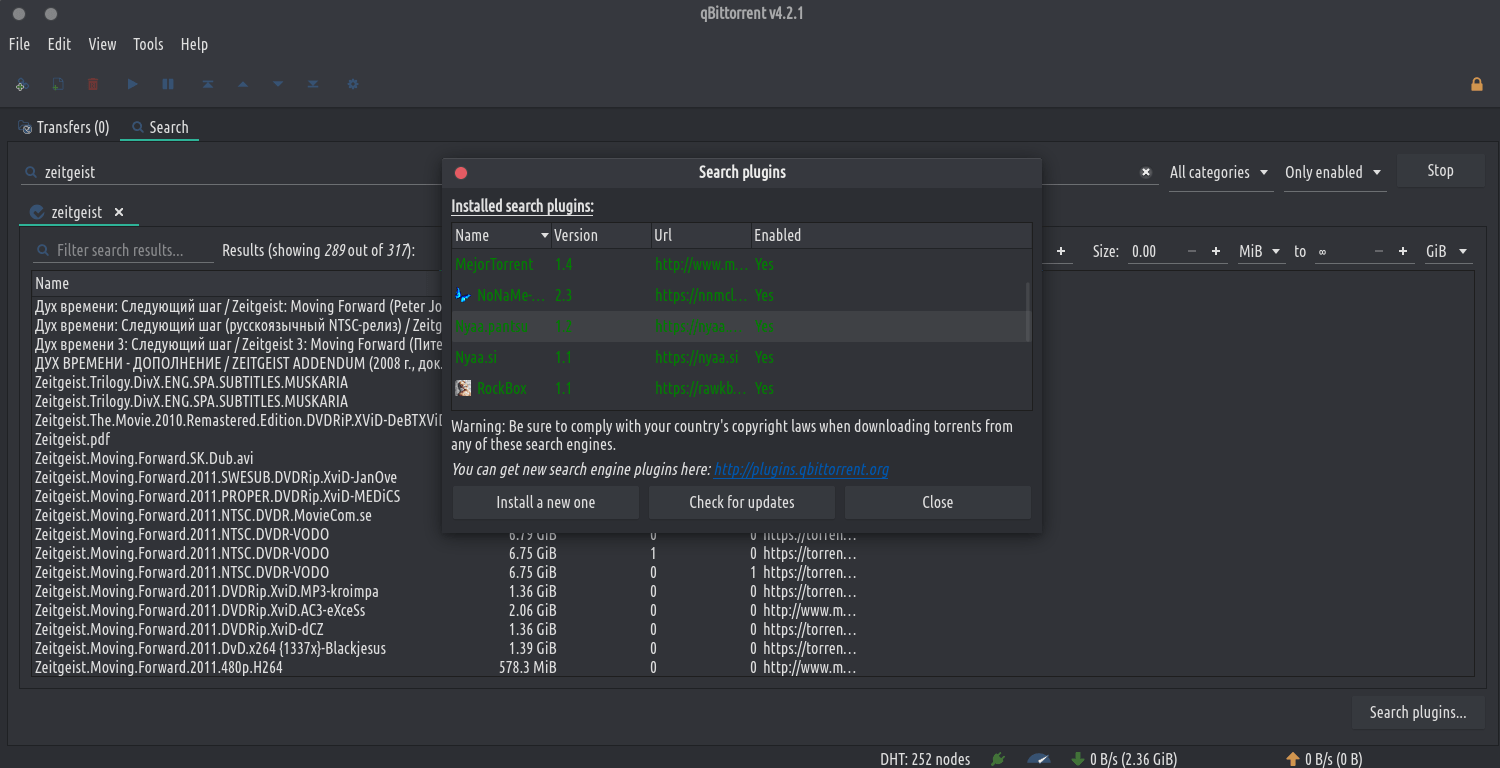This screenshot has width=1500, height=768.
Task: Click the Version column header
Action: [601, 235]
